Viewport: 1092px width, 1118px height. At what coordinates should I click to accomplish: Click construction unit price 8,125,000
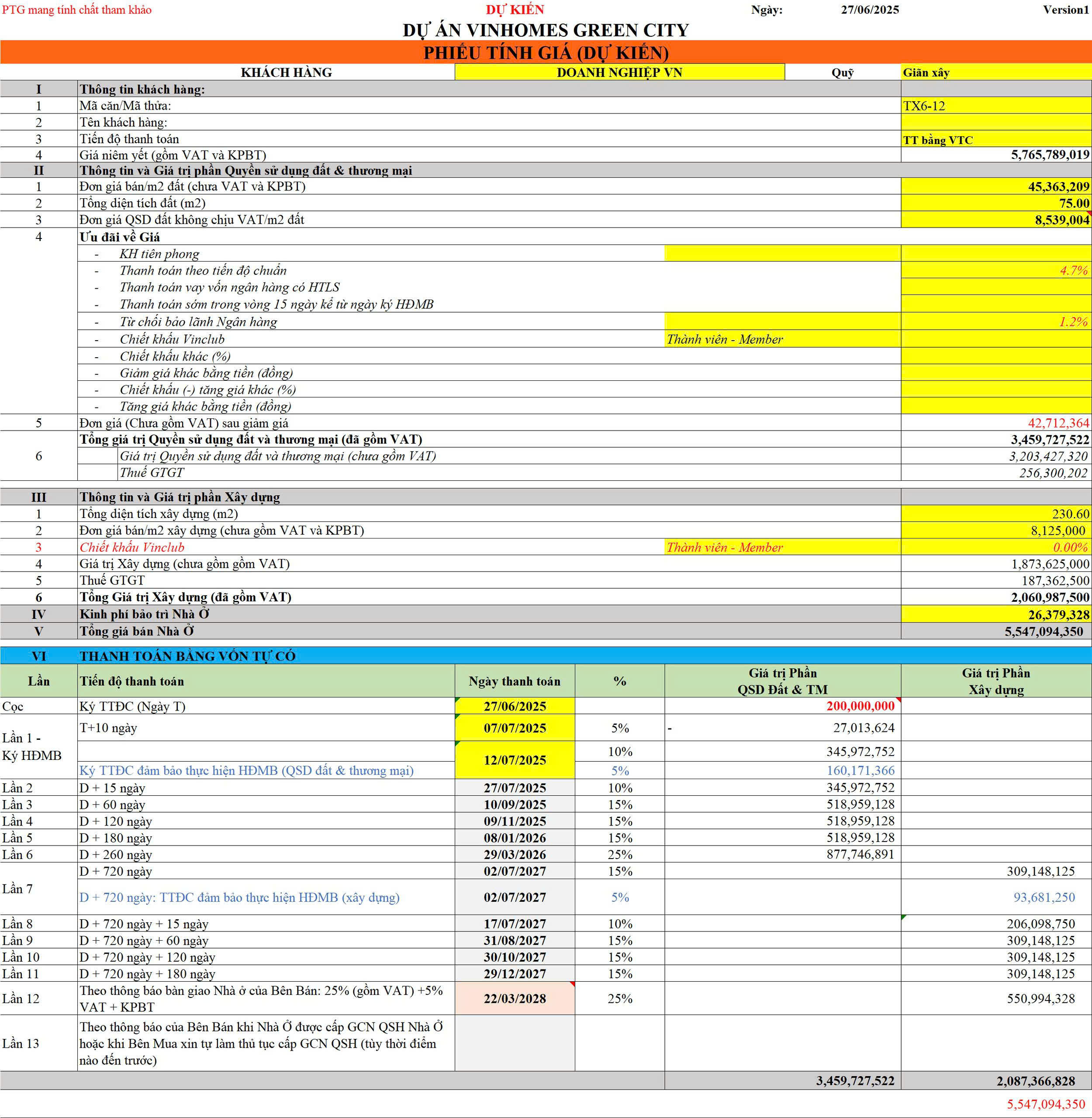pos(996,530)
